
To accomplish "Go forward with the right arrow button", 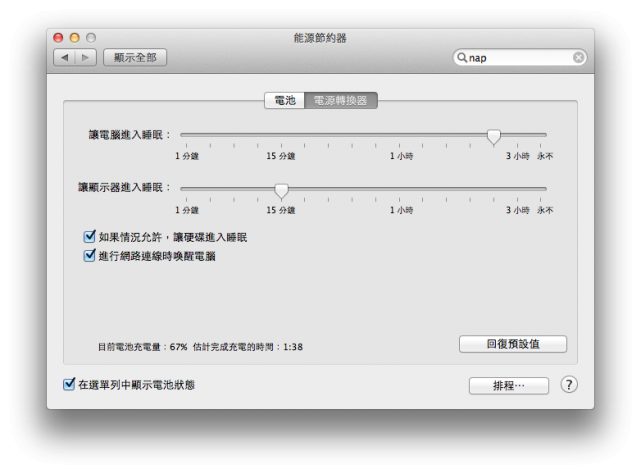I will pos(85,58).
